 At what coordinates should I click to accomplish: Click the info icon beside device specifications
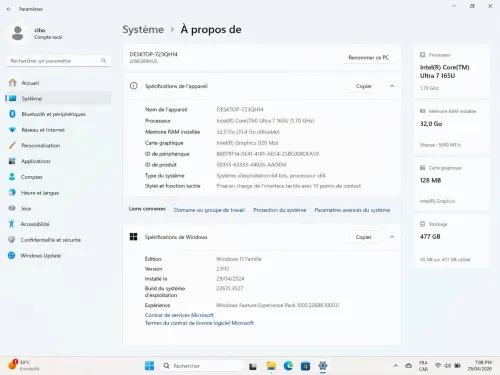coord(134,86)
